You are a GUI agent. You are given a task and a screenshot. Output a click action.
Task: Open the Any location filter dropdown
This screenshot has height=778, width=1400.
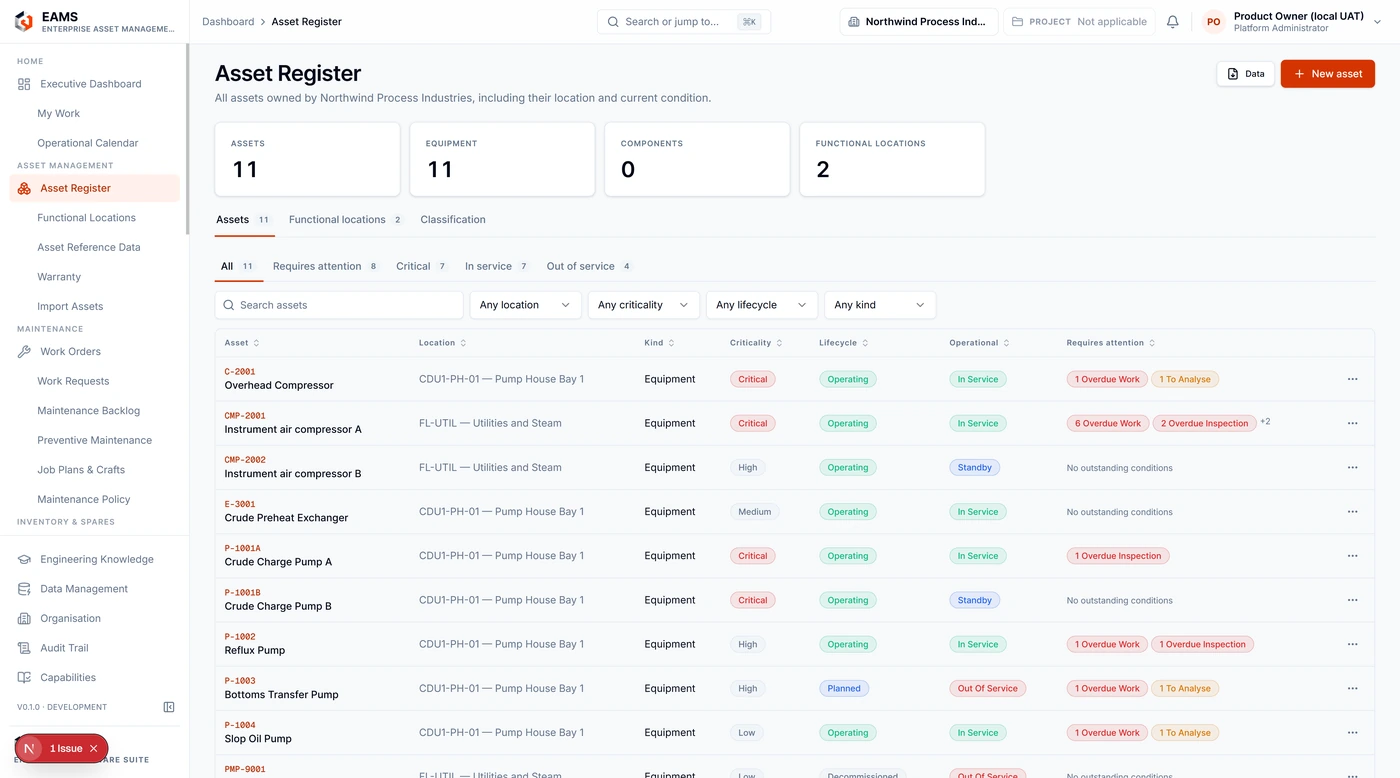pos(525,305)
